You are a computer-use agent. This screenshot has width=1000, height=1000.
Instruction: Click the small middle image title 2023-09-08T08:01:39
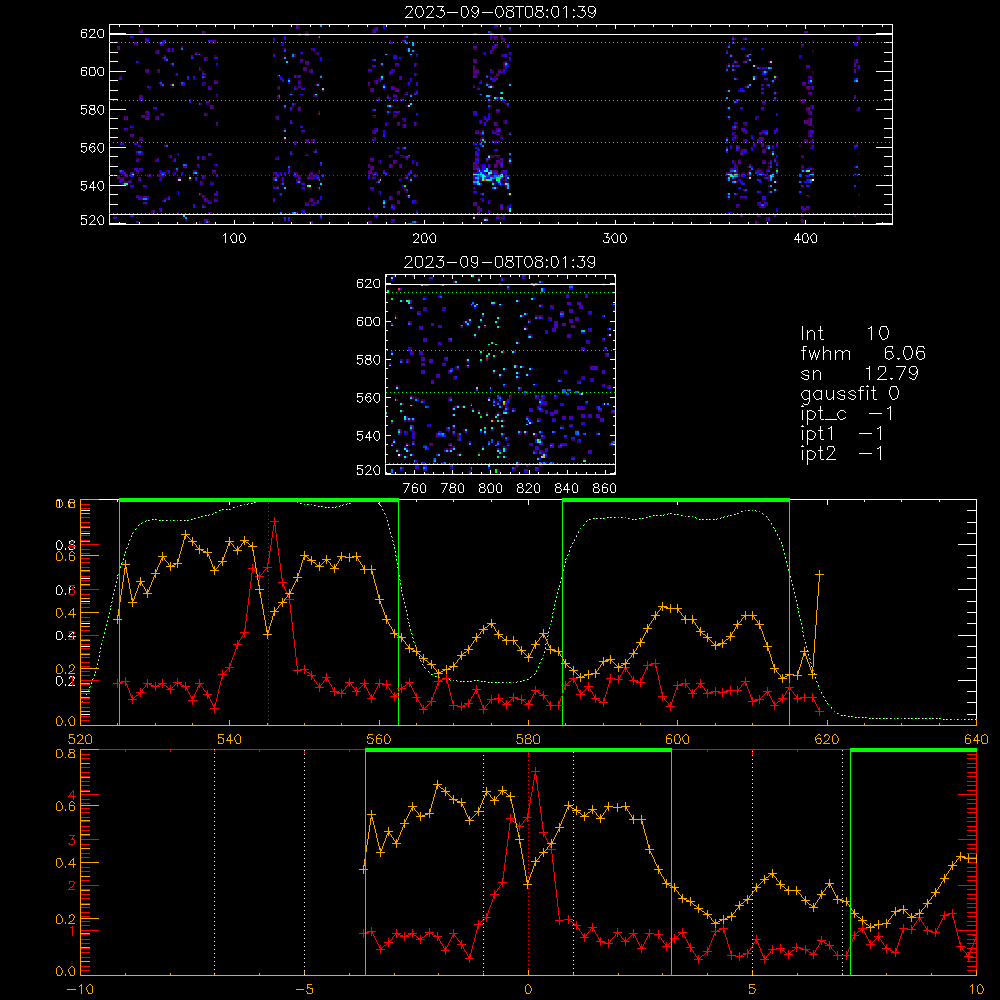coord(500,262)
